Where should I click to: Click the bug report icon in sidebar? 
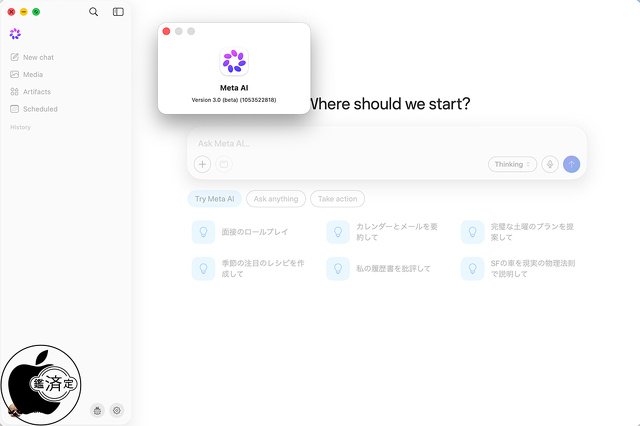pyautogui.click(x=97, y=410)
